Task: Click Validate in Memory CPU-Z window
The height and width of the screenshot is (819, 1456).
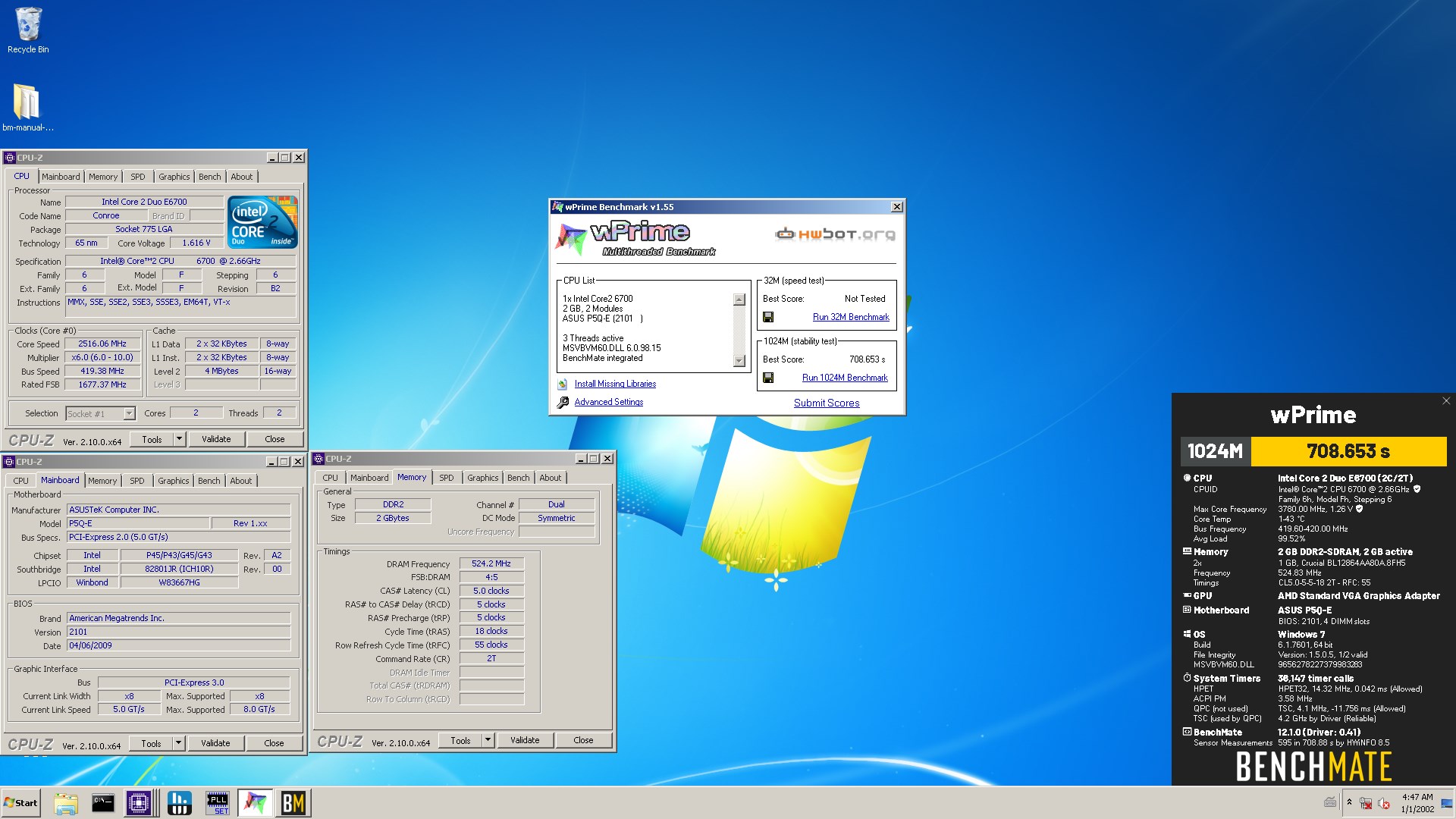Action: click(x=525, y=740)
